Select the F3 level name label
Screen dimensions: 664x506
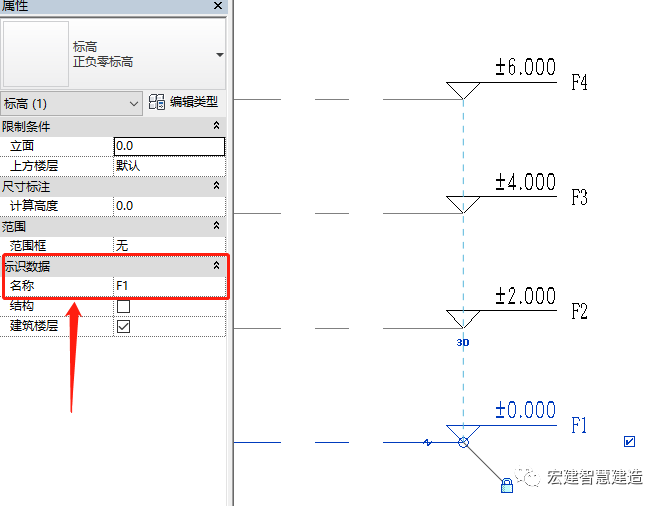[579, 197]
